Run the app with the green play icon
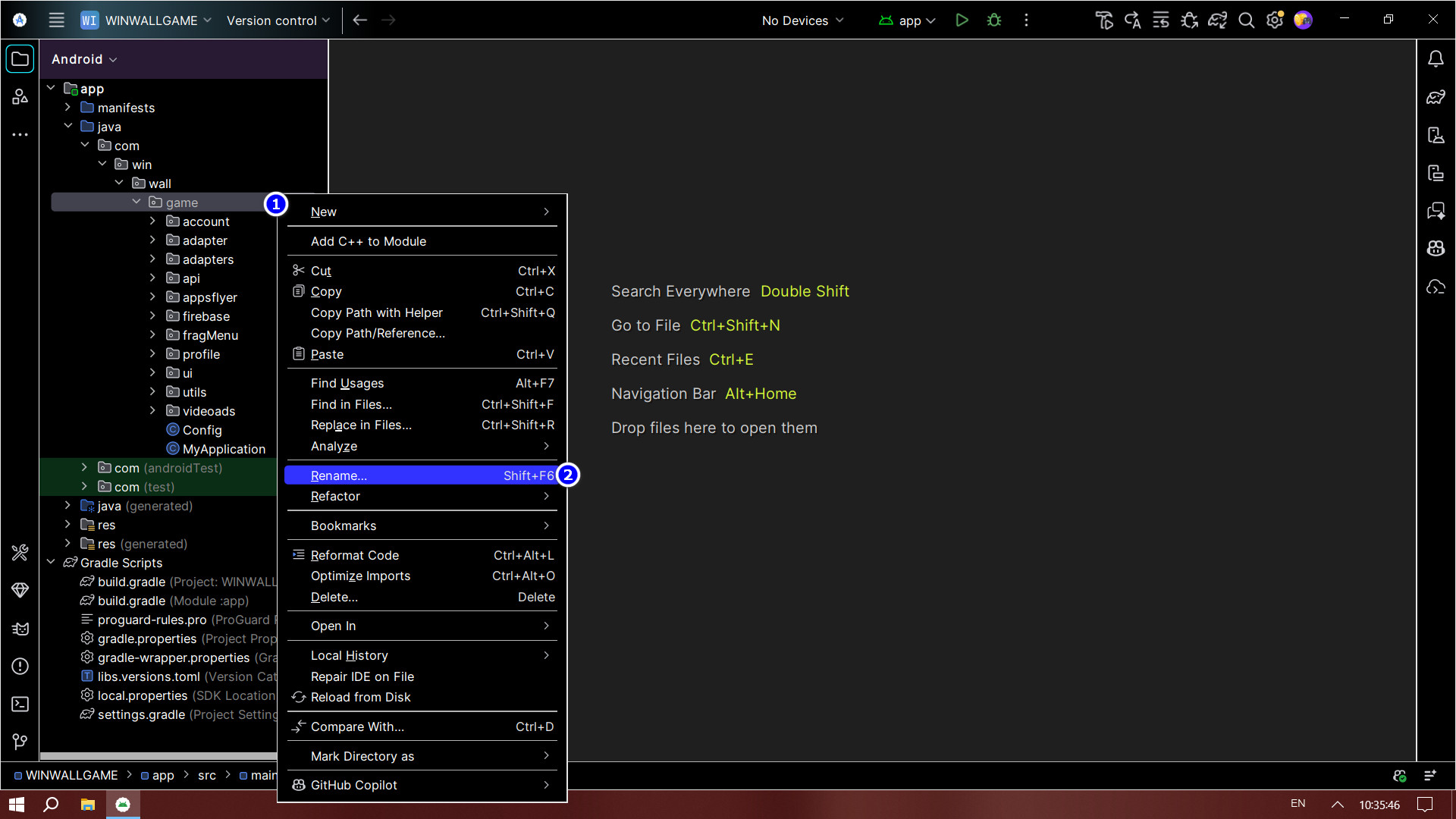 click(x=962, y=20)
